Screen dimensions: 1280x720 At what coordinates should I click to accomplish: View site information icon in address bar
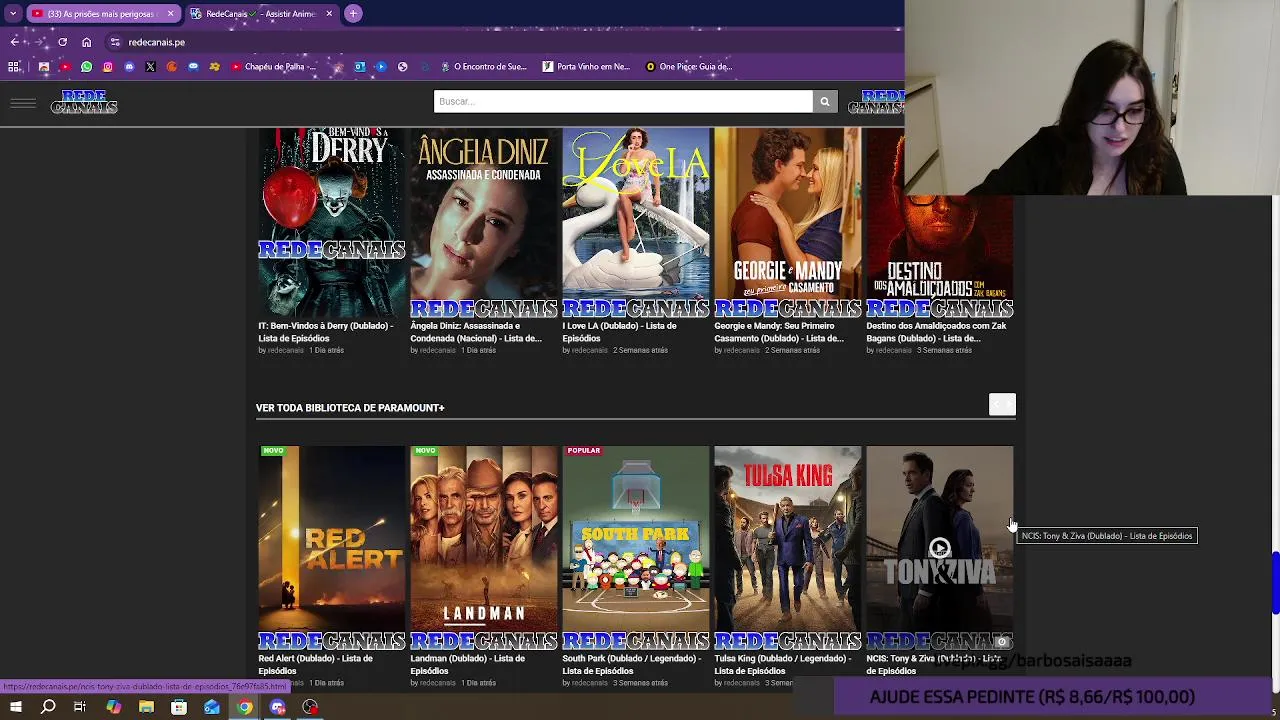coord(115,42)
